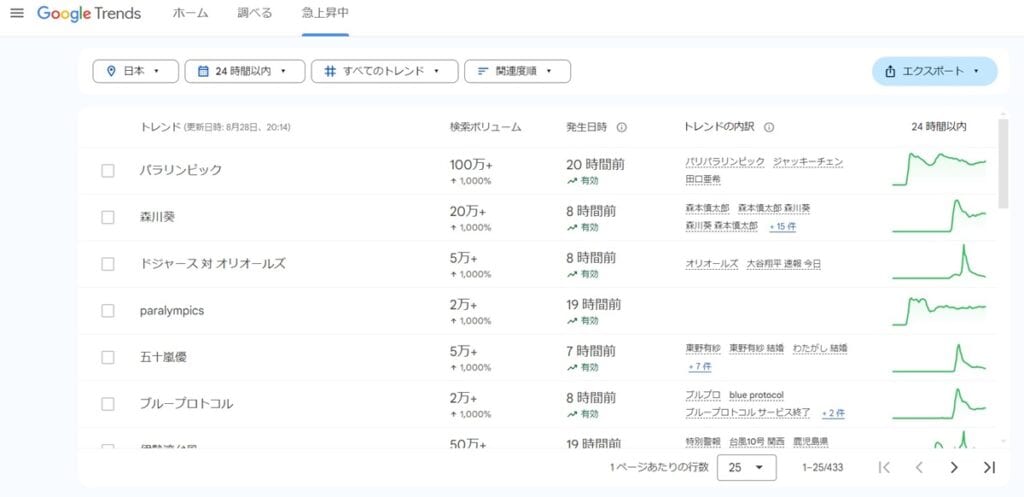The height and width of the screenshot is (497, 1024).
Task: Change rows per page from 25
Action: 746,467
